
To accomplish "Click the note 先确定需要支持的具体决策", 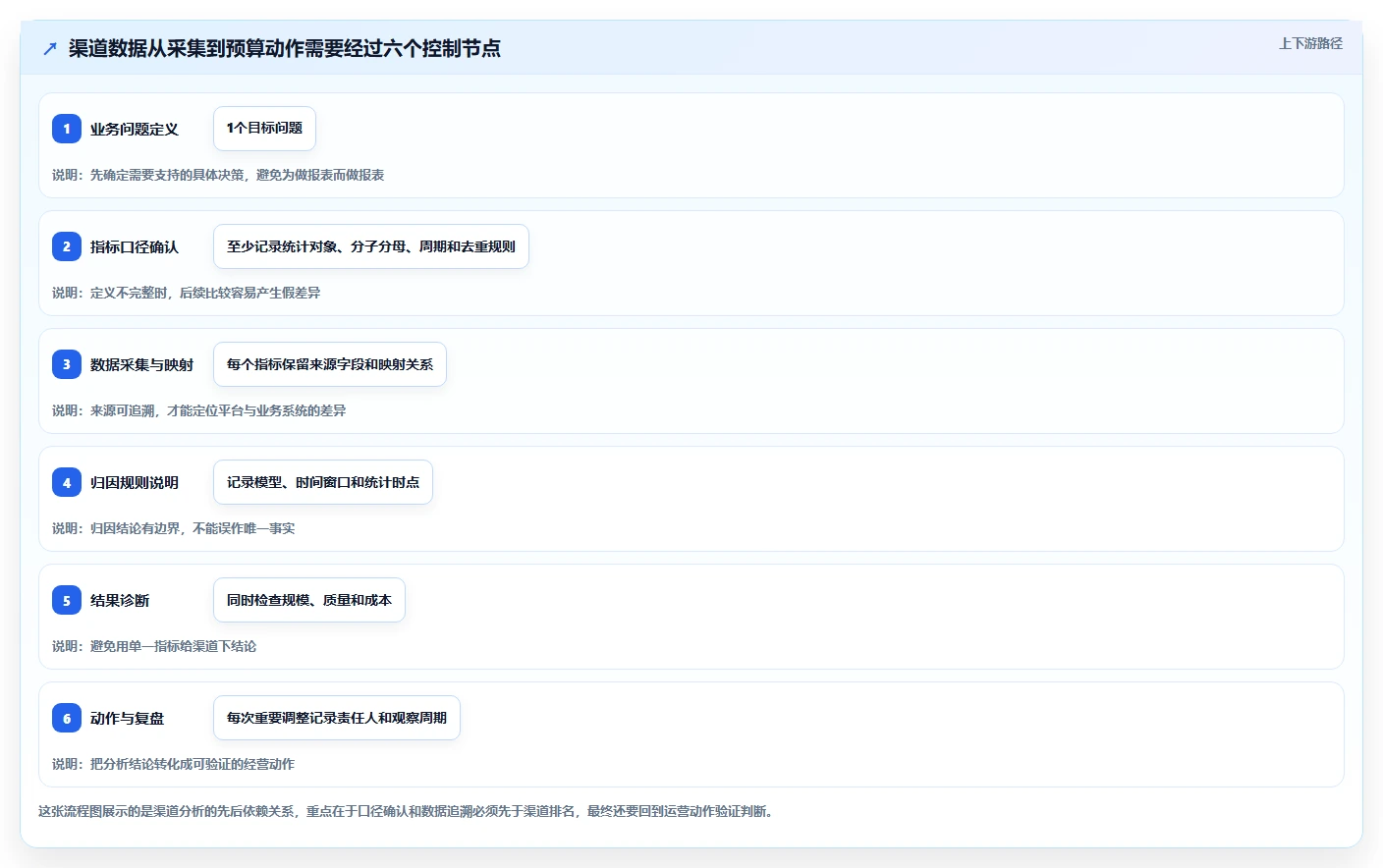I will [x=167, y=175].
